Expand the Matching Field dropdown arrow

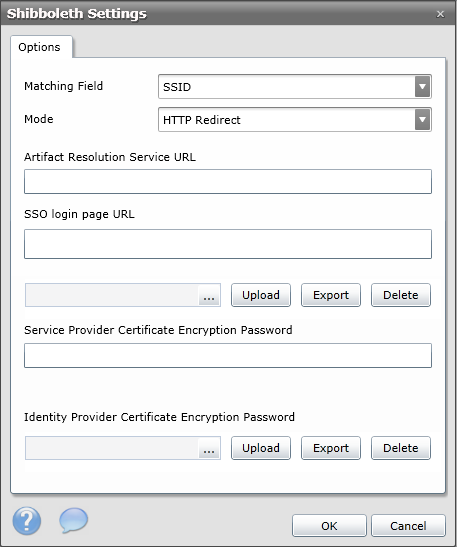[x=422, y=87]
